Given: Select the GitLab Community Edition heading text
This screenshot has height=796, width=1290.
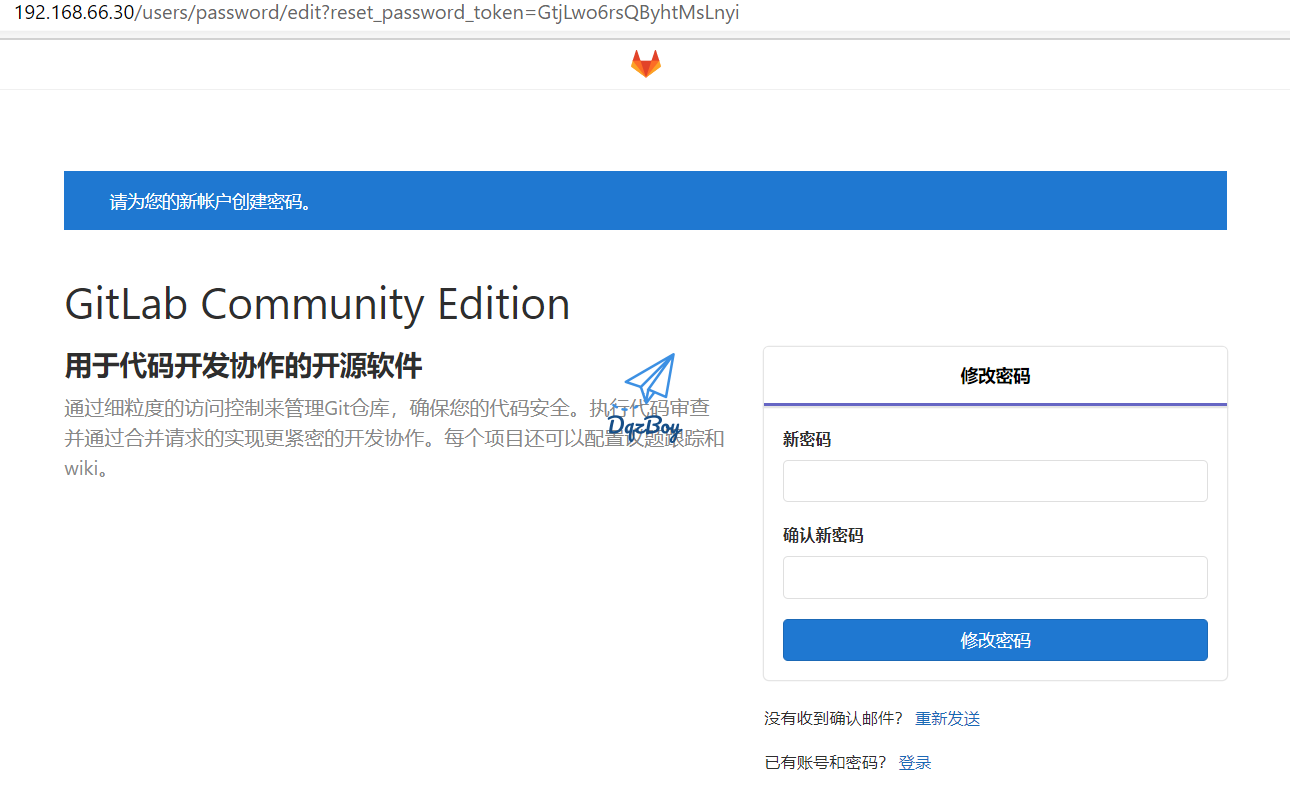Looking at the screenshot, I should pyautogui.click(x=317, y=303).
